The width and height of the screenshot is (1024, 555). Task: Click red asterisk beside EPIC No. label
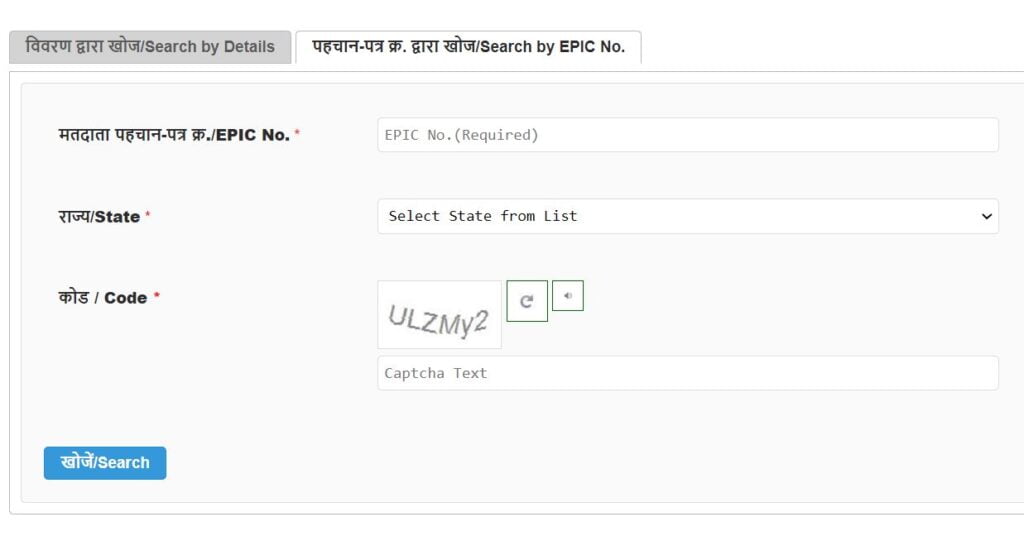297,132
